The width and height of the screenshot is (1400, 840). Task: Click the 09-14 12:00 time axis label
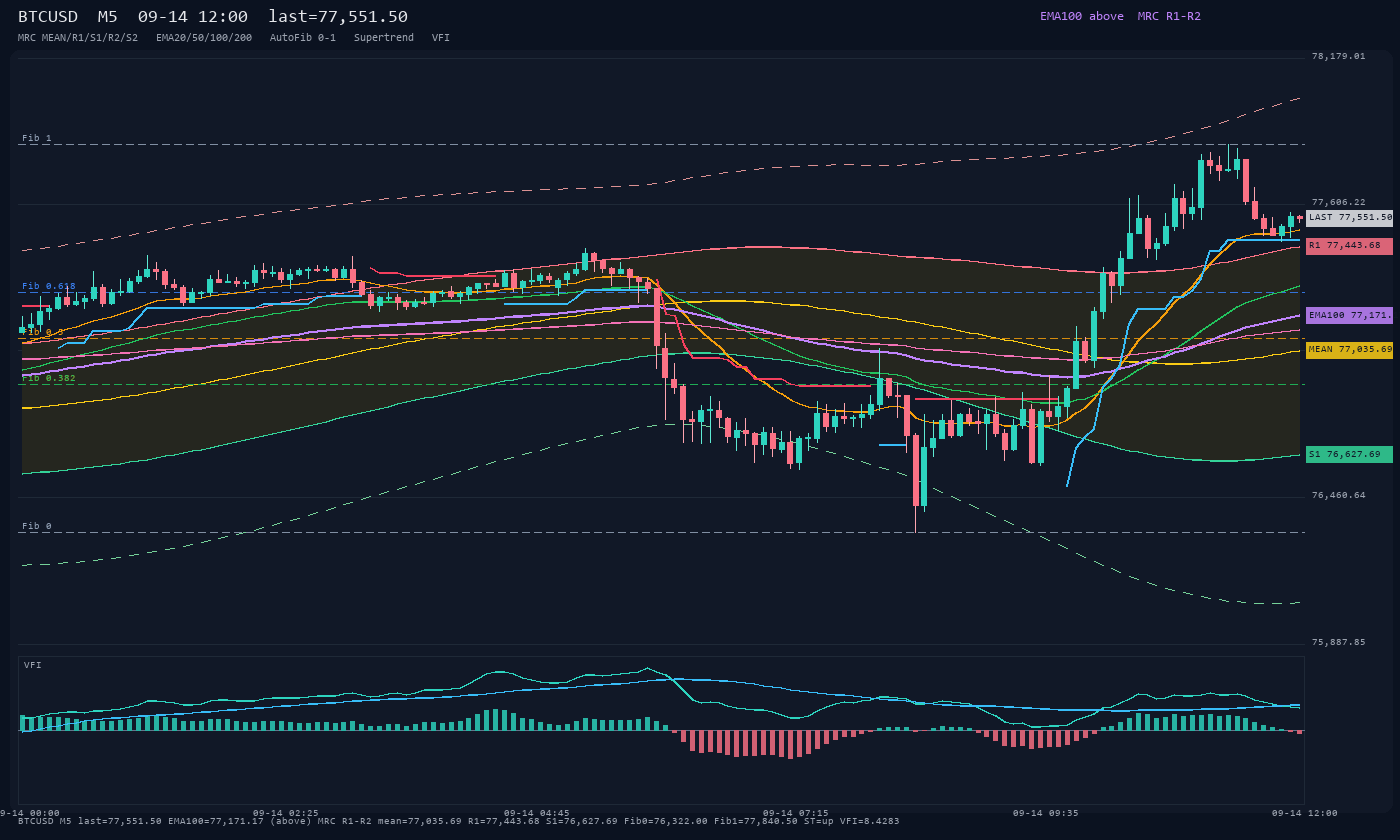pyautogui.click(x=1305, y=813)
